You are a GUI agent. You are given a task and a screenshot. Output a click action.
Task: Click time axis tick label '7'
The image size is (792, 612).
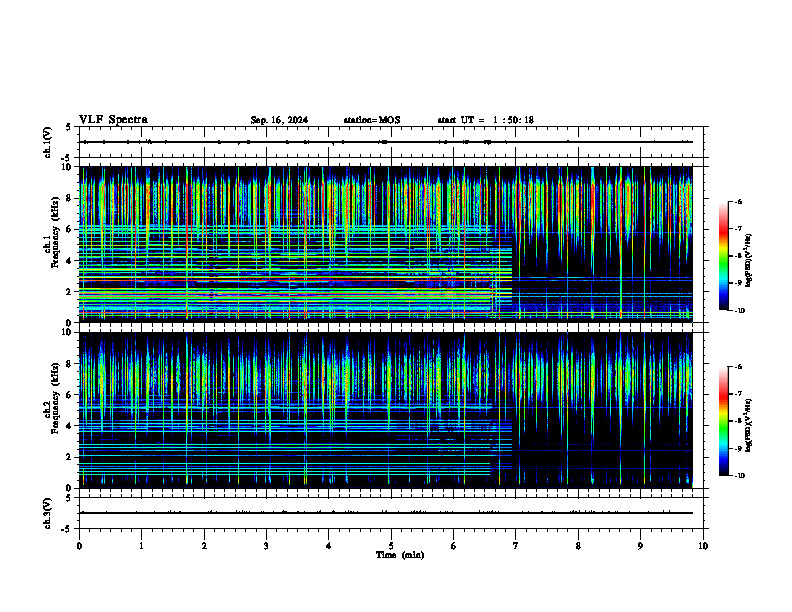(516, 546)
